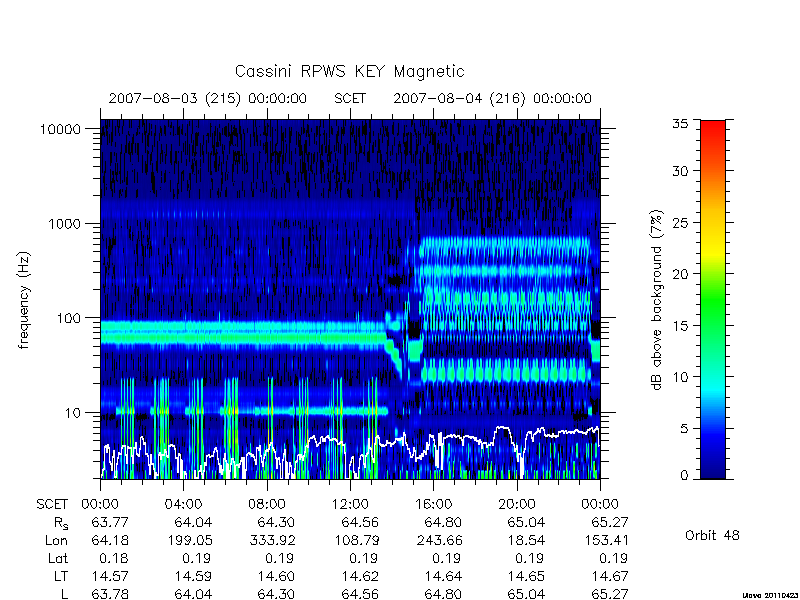Click the "5" color bar tick label

pyautogui.click(x=684, y=429)
